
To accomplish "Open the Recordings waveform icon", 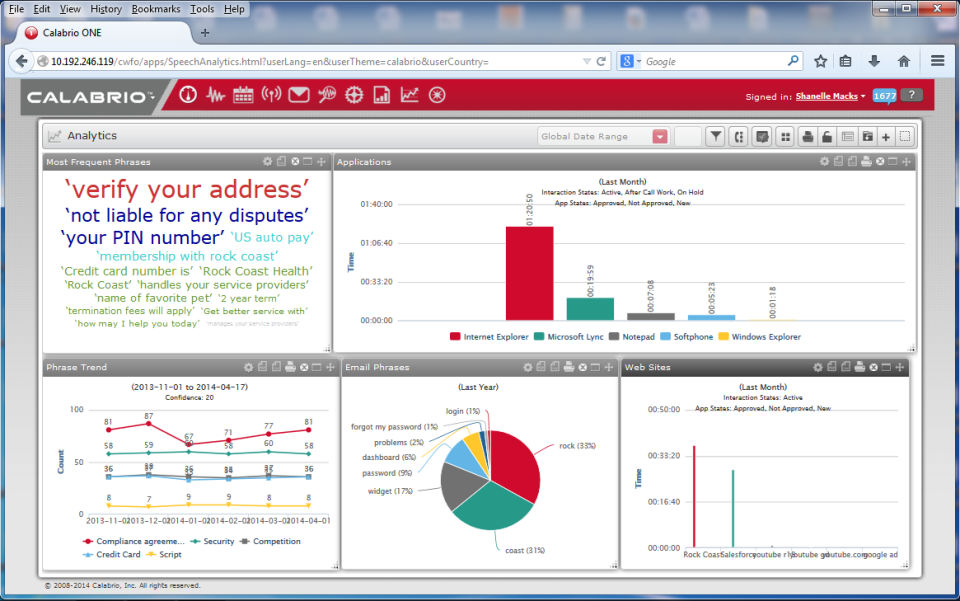I will (215, 95).
